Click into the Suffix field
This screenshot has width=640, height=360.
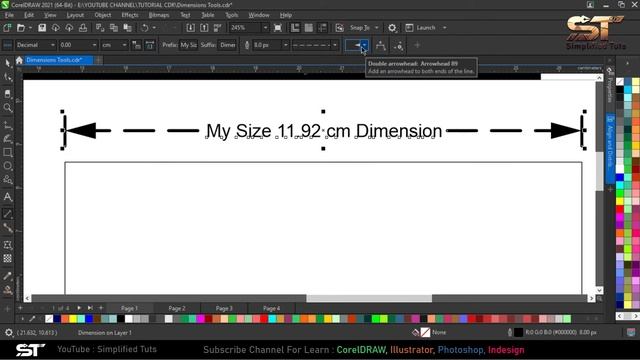[x=227, y=45]
